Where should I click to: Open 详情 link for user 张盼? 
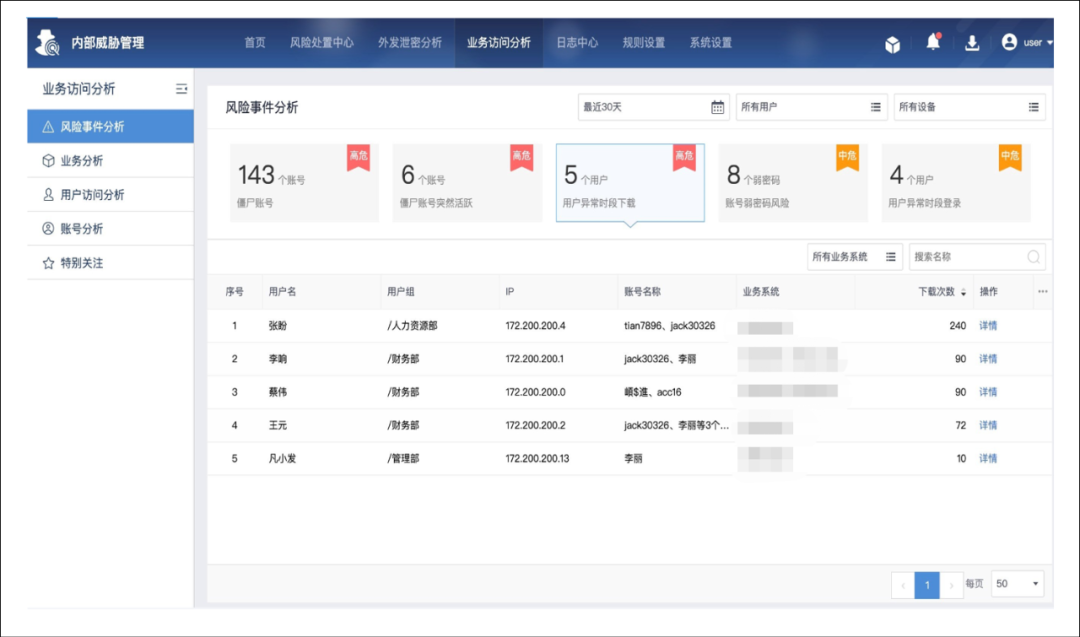[x=987, y=326]
